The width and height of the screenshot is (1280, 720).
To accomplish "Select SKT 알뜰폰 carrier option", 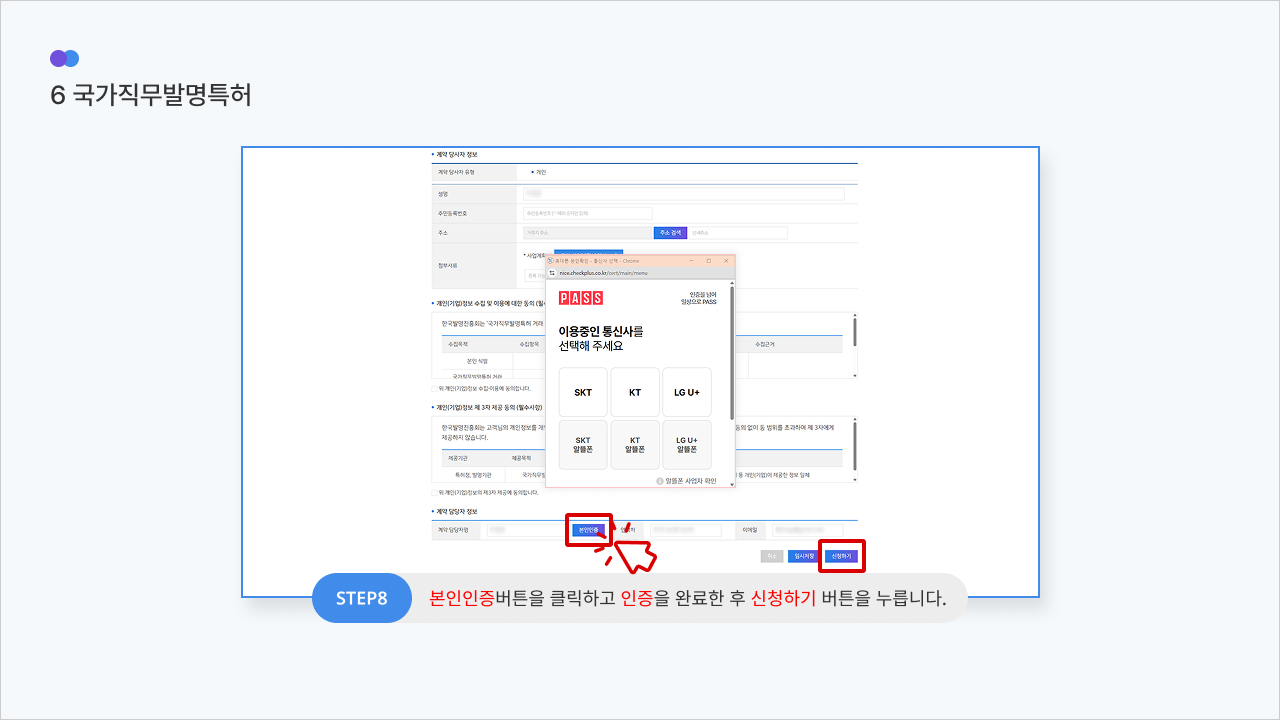I will click(583, 445).
